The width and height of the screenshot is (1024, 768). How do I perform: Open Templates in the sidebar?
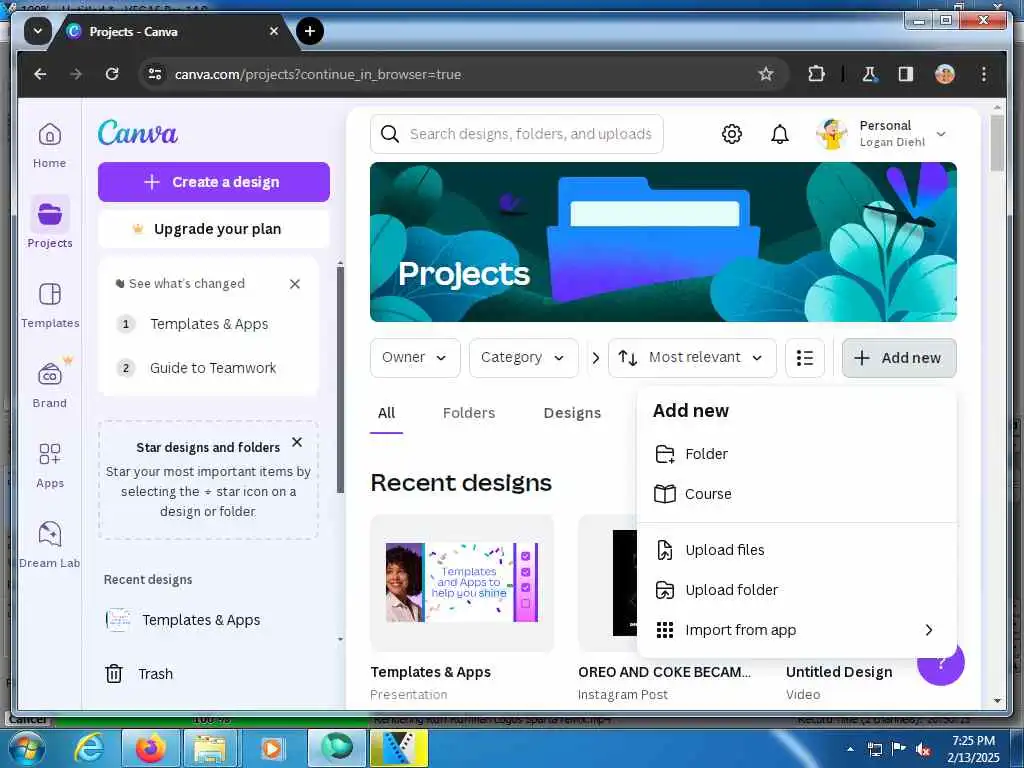click(50, 304)
